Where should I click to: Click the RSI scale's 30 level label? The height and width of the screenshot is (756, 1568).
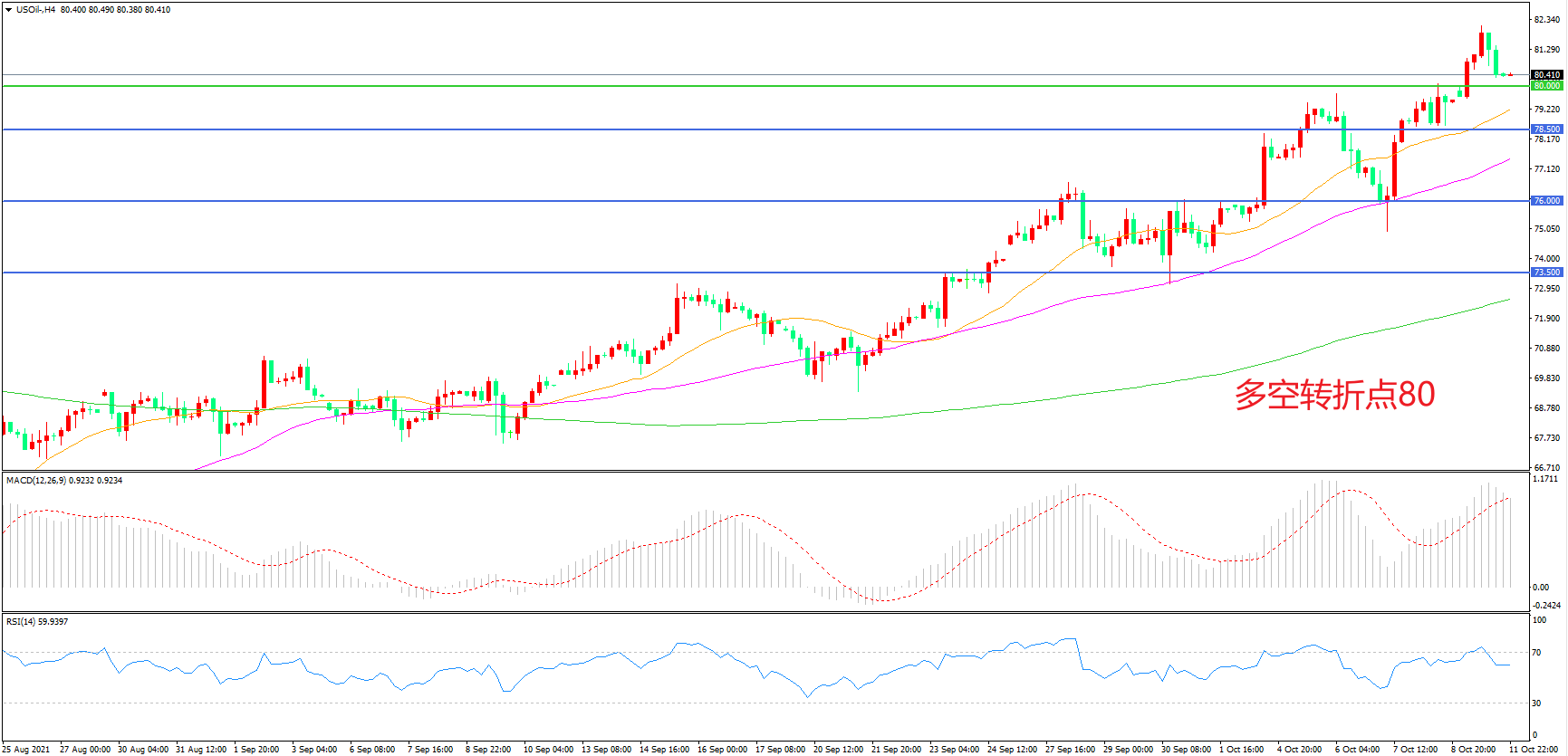click(x=1536, y=703)
